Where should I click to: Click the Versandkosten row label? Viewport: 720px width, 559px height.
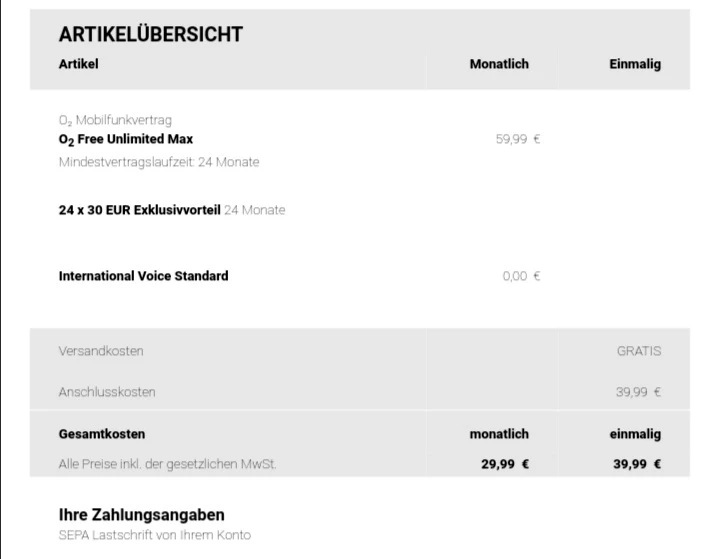[x=101, y=351]
